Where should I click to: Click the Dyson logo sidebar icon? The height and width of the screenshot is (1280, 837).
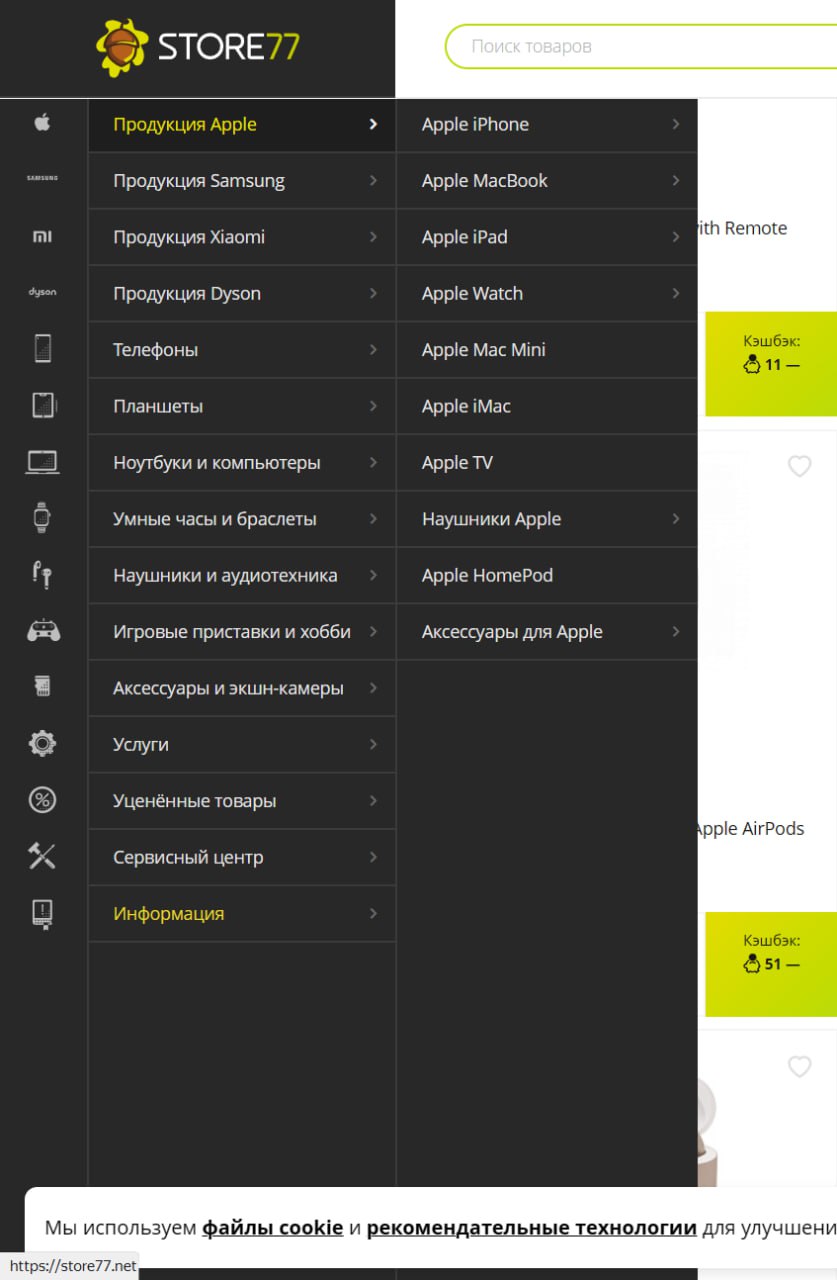point(42,292)
